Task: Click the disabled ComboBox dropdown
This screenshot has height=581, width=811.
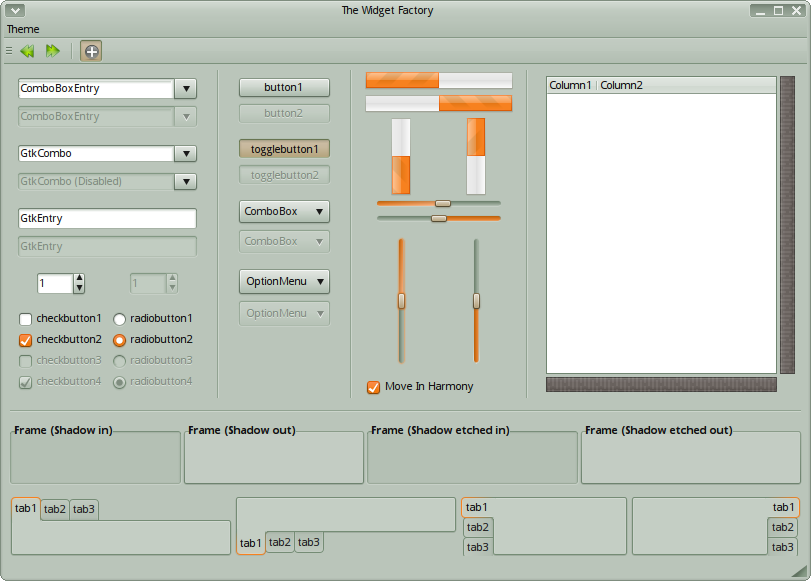Action: point(284,242)
